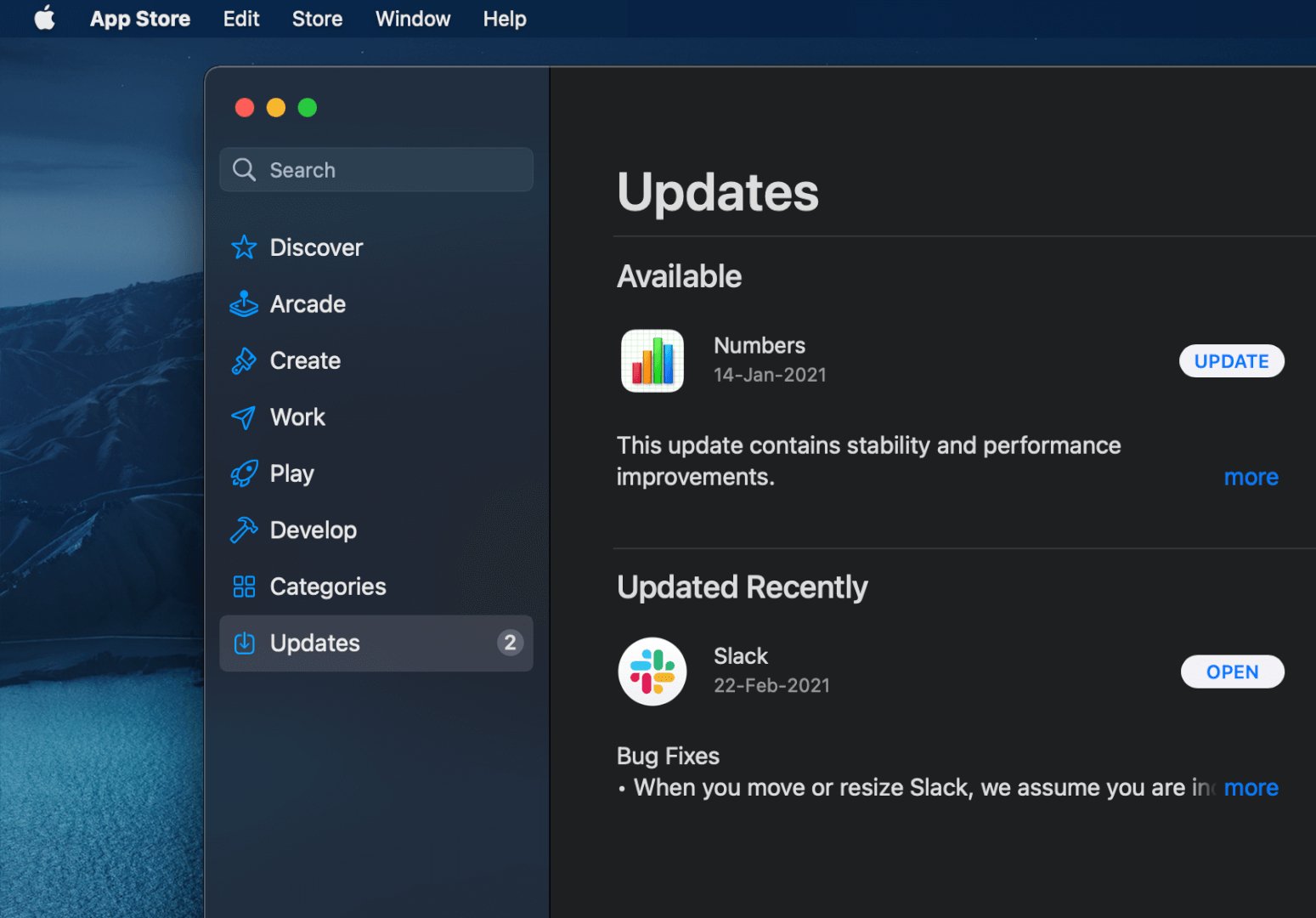Select the Play sidebar label
1316x918 pixels.
click(291, 473)
